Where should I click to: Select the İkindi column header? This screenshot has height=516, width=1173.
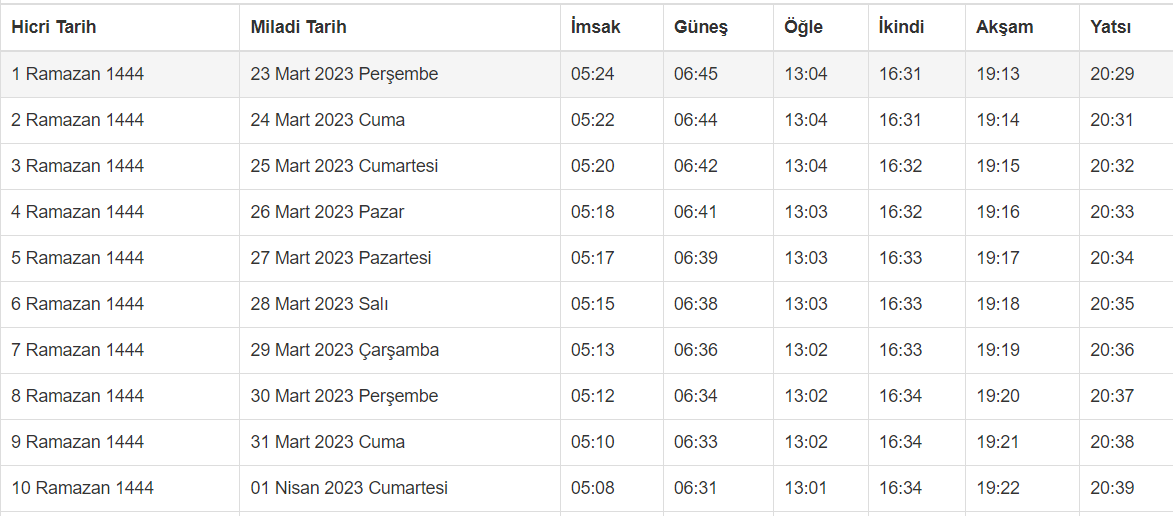click(x=901, y=27)
